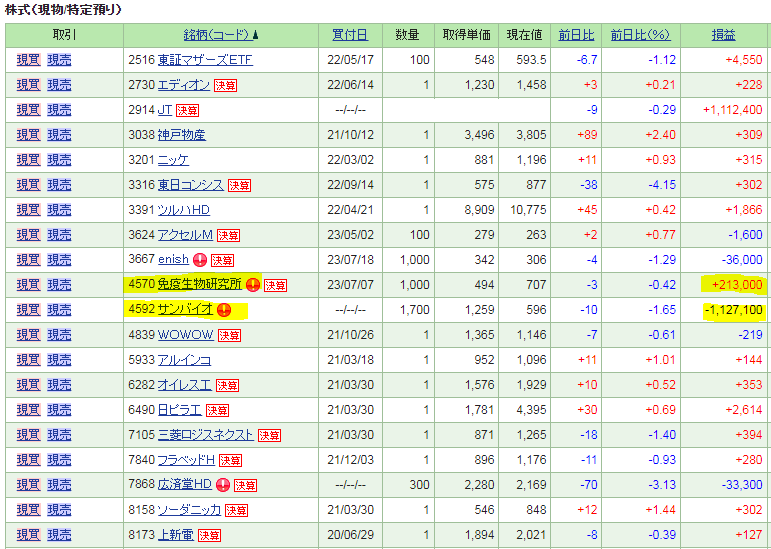Open 免疫生物研究所 stock link
This screenshot has height=549, width=771.
[200, 285]
